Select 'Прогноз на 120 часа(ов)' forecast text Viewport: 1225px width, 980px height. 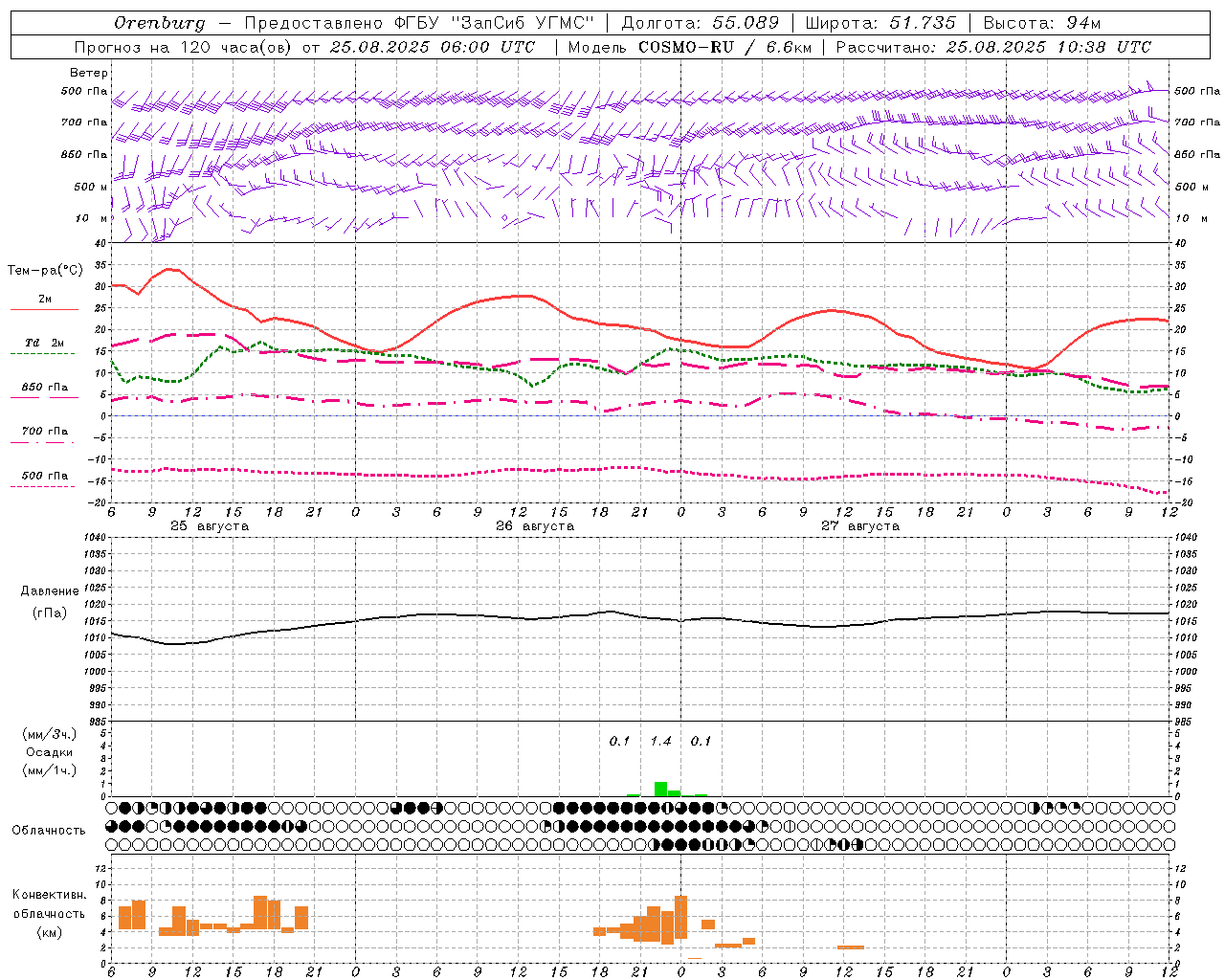point(184,47)
